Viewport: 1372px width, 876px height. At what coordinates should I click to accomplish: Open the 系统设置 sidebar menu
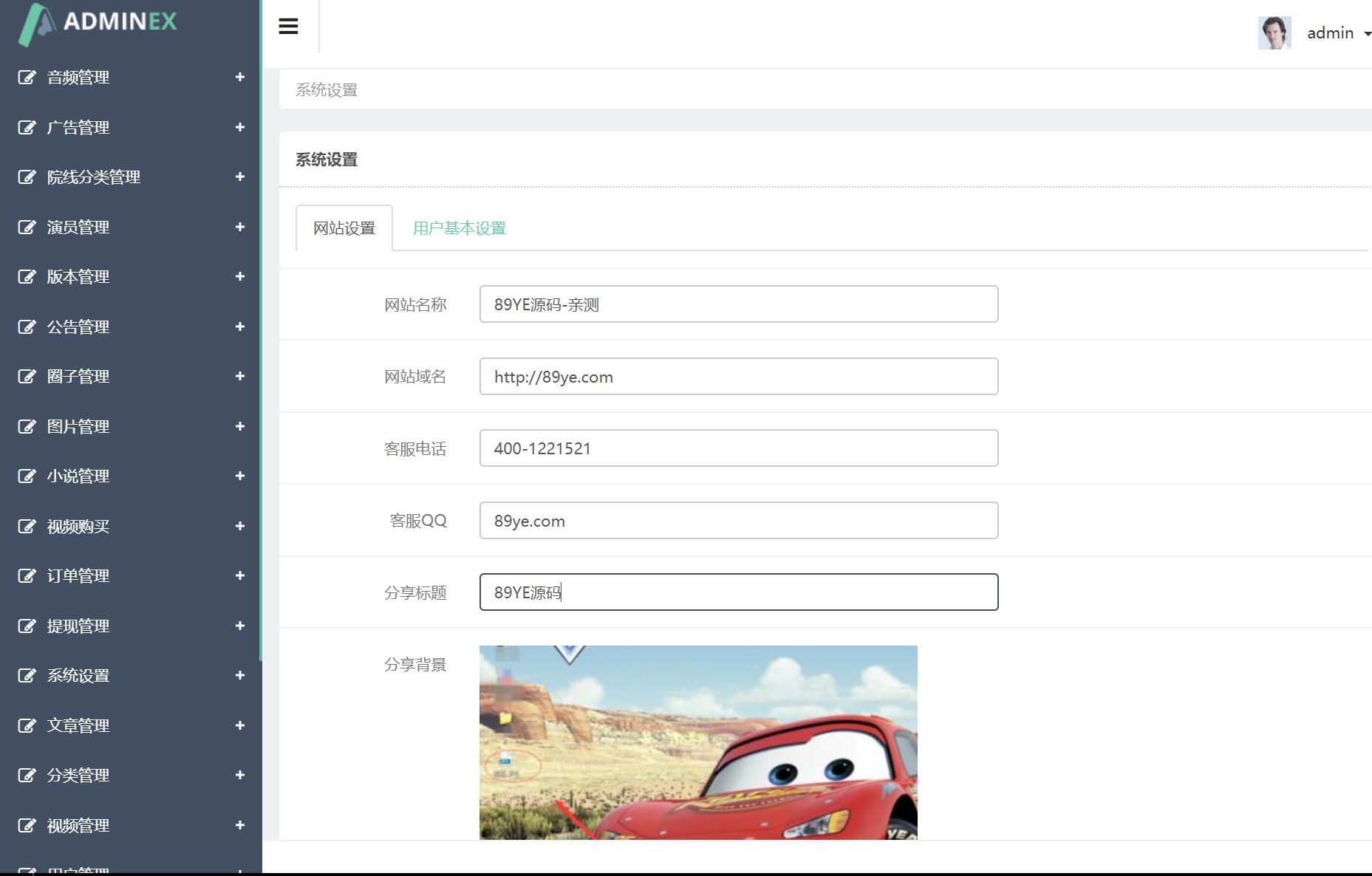pyautogui.click(x=129, y=676)
